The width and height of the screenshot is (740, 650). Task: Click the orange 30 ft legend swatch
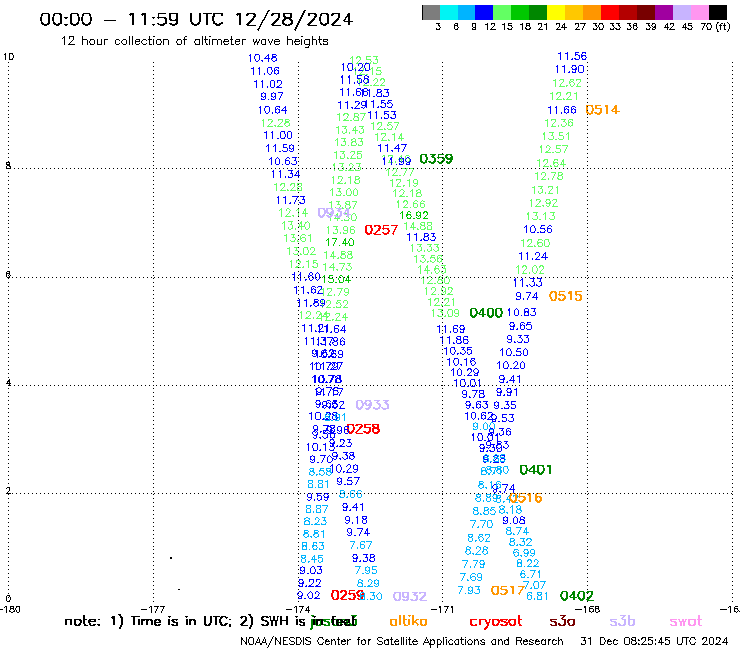coord(591,12)
